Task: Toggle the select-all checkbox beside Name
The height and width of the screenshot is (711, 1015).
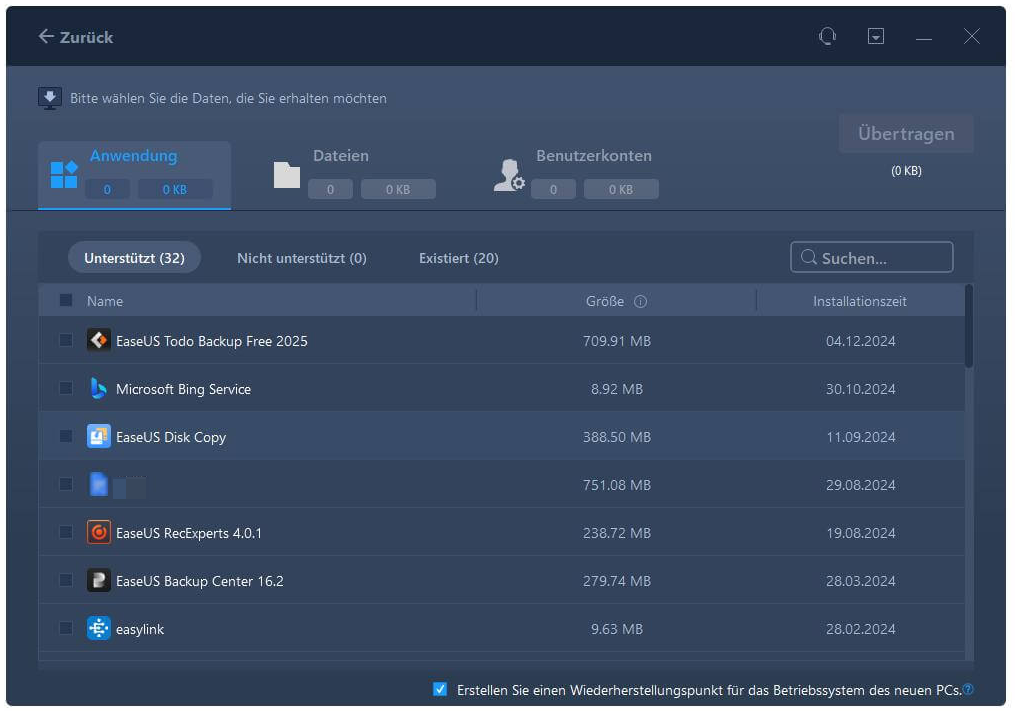Action: click(66, 300)
